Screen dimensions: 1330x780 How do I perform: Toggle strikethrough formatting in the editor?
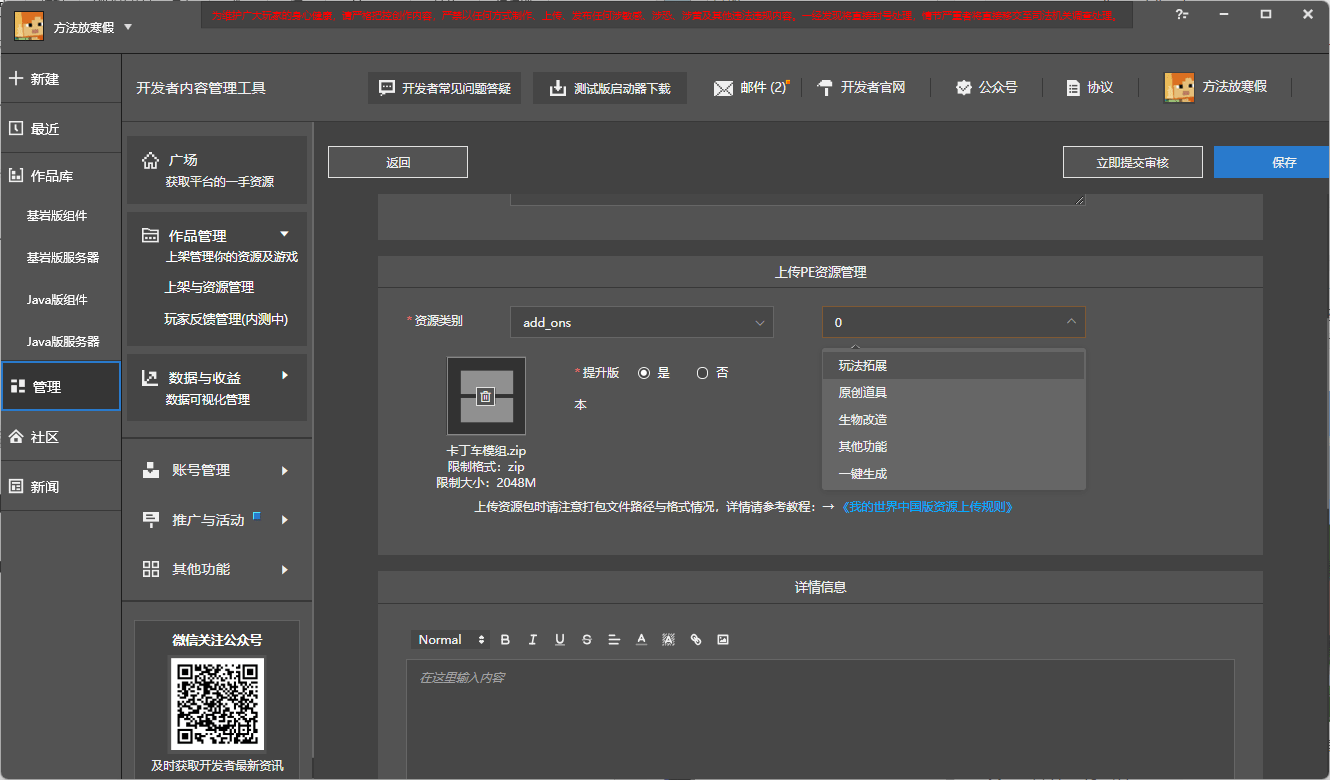point(587,640)
